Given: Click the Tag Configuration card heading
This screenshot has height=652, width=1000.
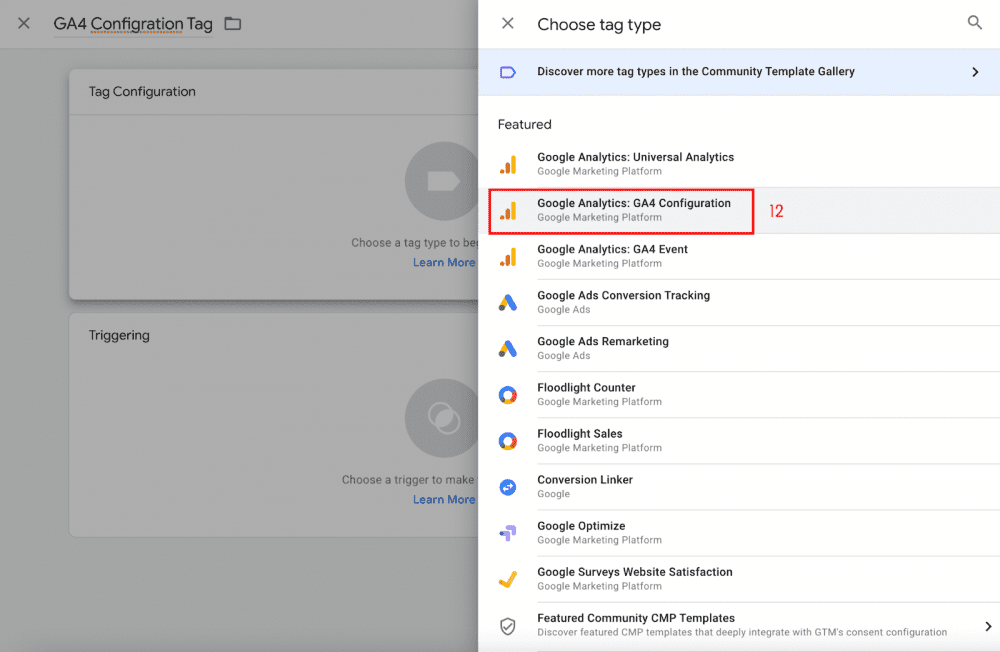Looking at the screenshot, I should point(142,91).
